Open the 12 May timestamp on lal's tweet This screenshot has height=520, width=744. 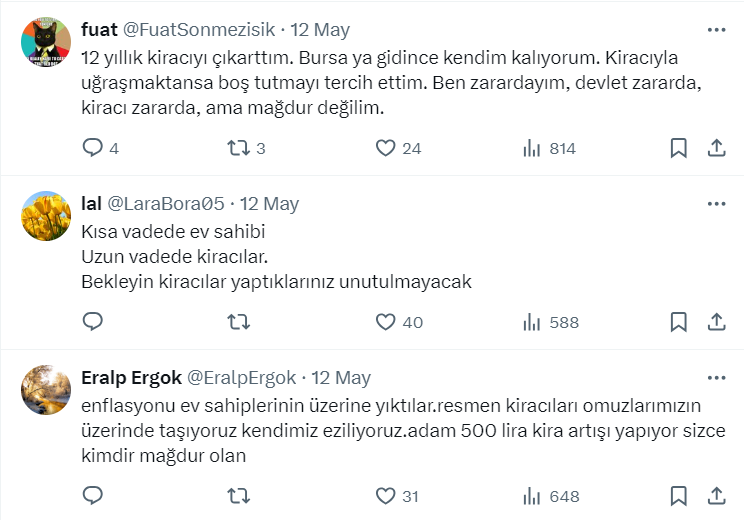(x=269, y=204)
